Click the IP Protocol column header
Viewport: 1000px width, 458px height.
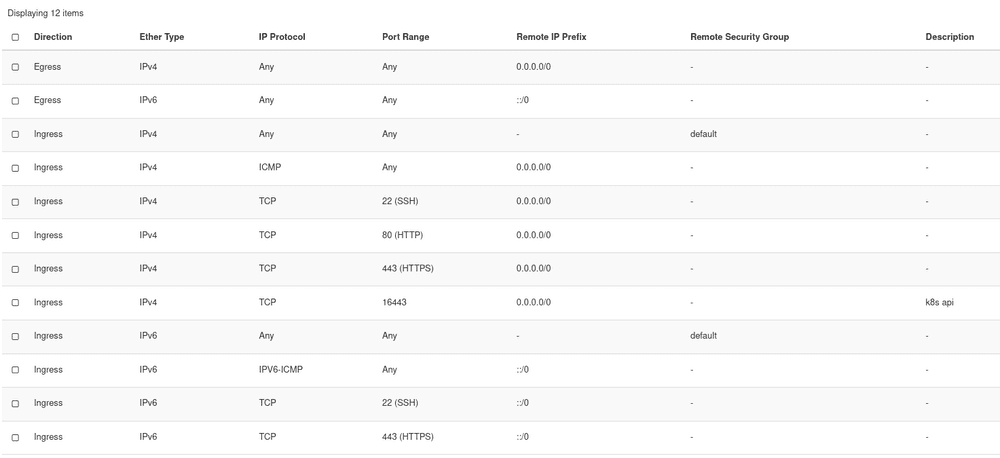tap(282, 37)
